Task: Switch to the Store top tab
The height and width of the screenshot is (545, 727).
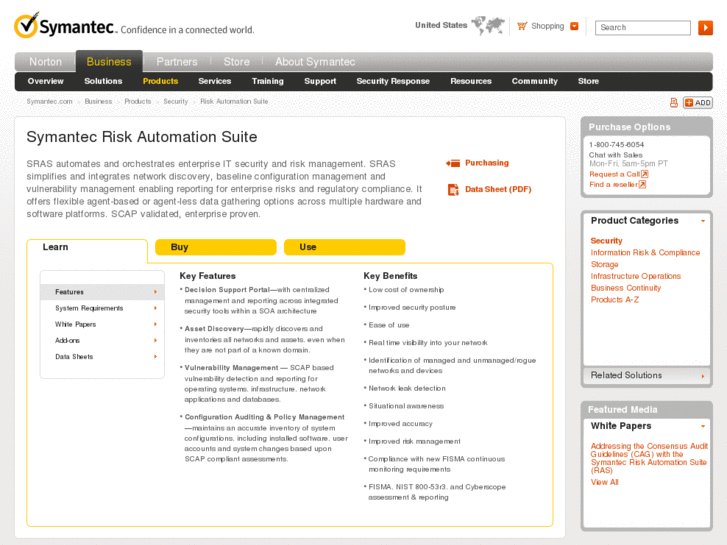Action: (236, 62)
